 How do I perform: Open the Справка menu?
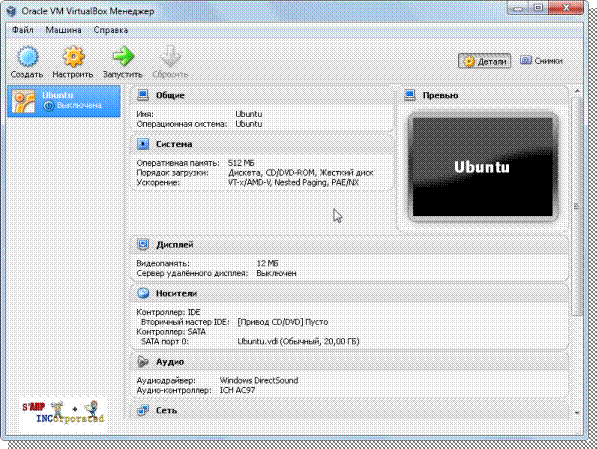[x=111, y=30]
